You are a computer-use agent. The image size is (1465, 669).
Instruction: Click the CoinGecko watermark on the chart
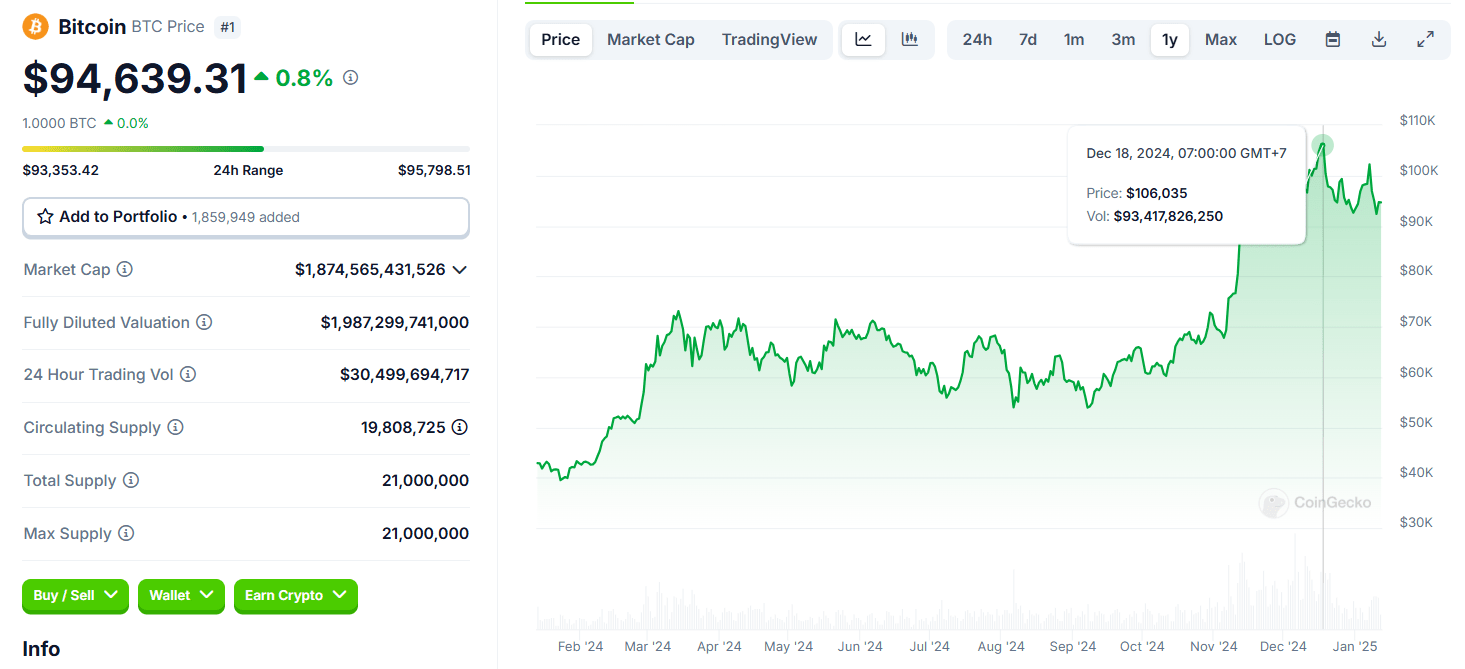1314,503
